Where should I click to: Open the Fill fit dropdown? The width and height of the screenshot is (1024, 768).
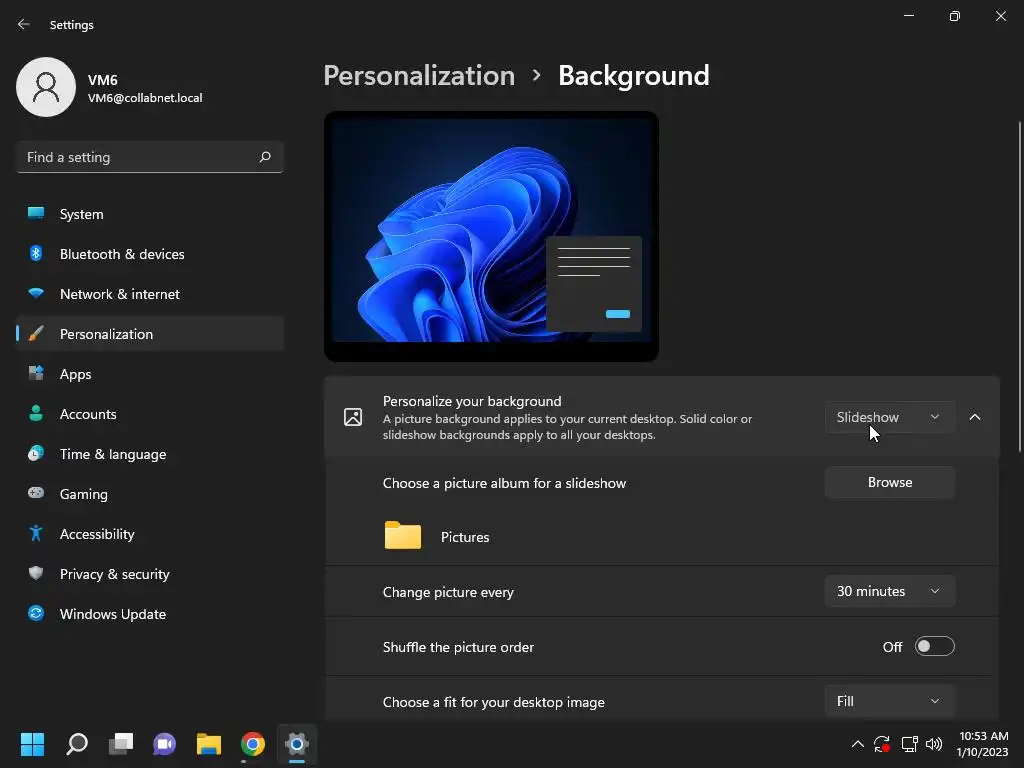coord(889,701)
